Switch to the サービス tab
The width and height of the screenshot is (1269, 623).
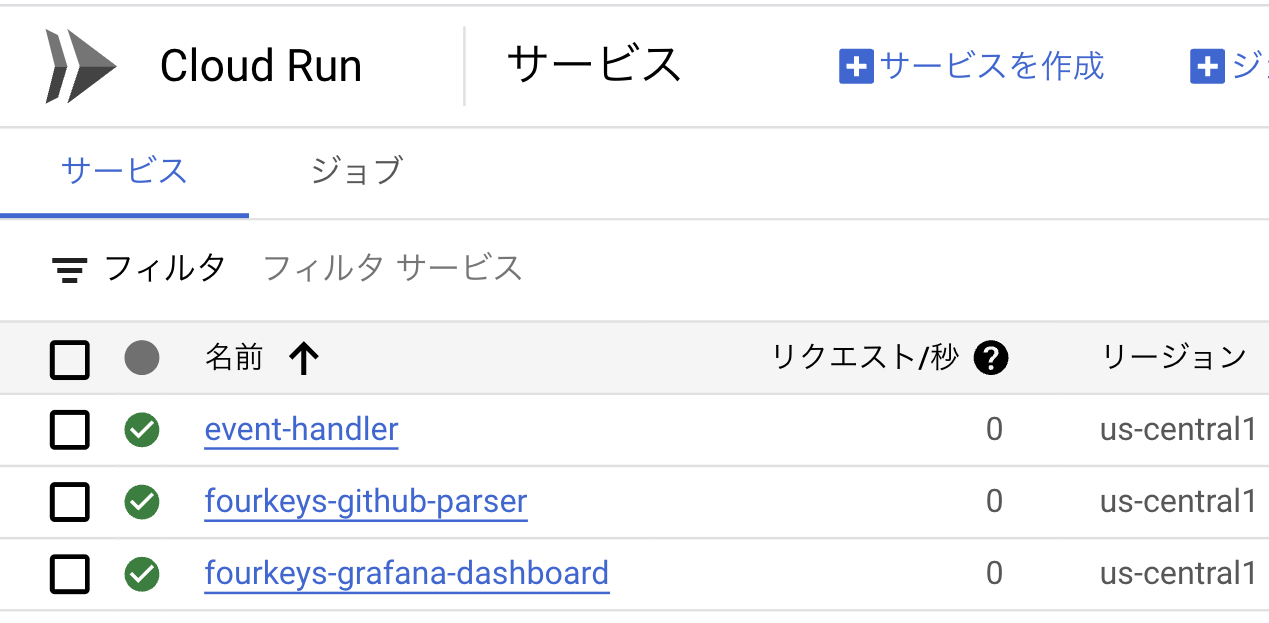click(124, 171)
